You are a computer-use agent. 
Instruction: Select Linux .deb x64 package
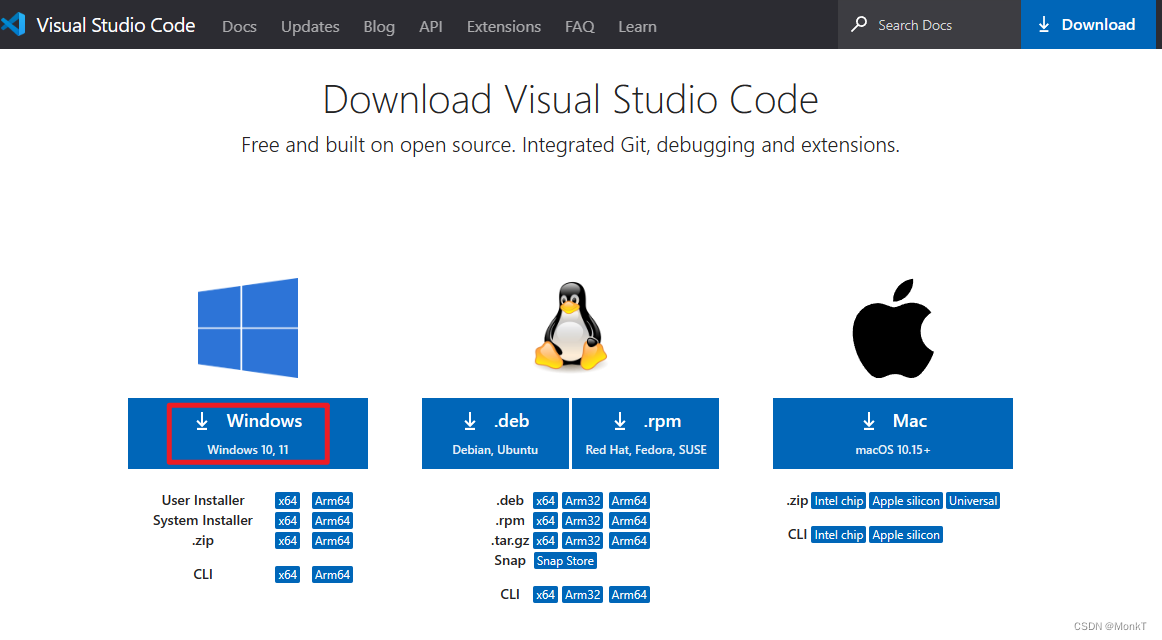click(545, 501)
